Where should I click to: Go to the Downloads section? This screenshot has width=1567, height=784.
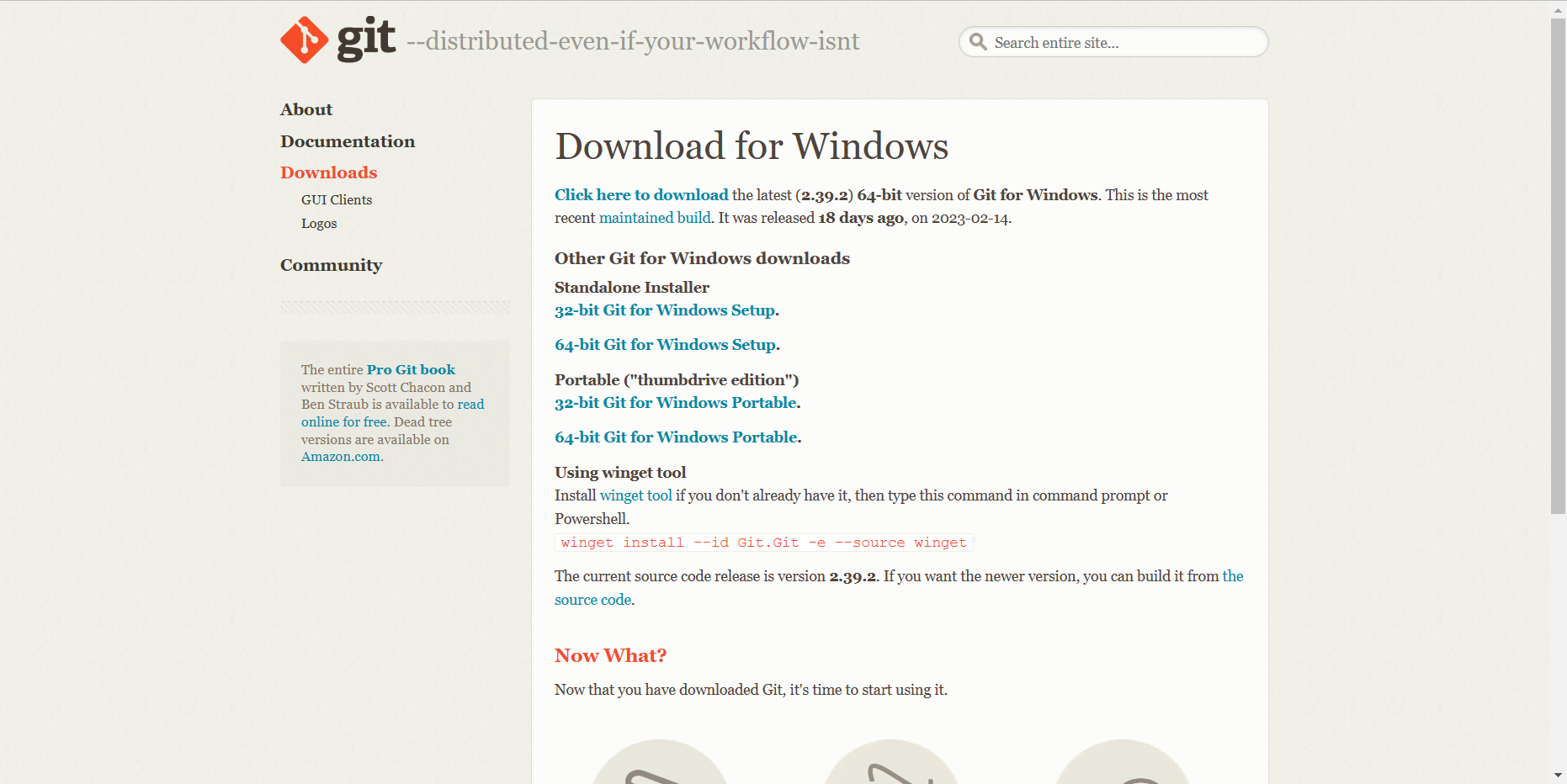[329, 172]
